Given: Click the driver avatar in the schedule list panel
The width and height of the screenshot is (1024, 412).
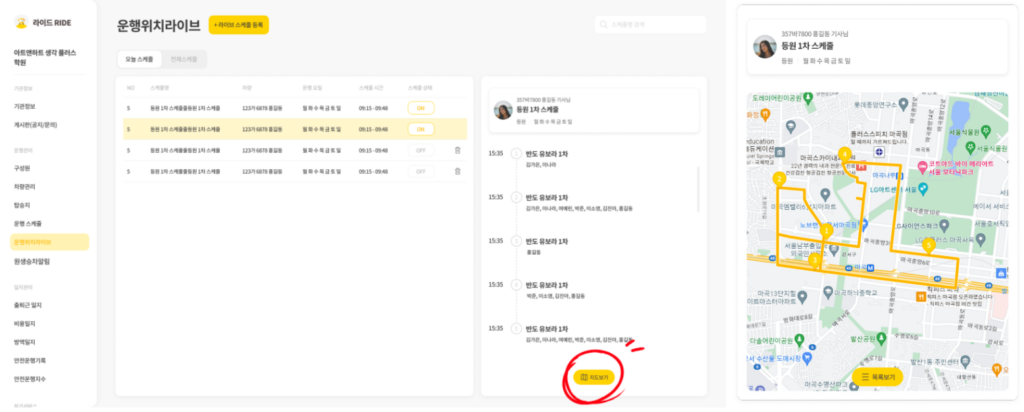Looking at the screenshot, I should click(x=504, y=110).
